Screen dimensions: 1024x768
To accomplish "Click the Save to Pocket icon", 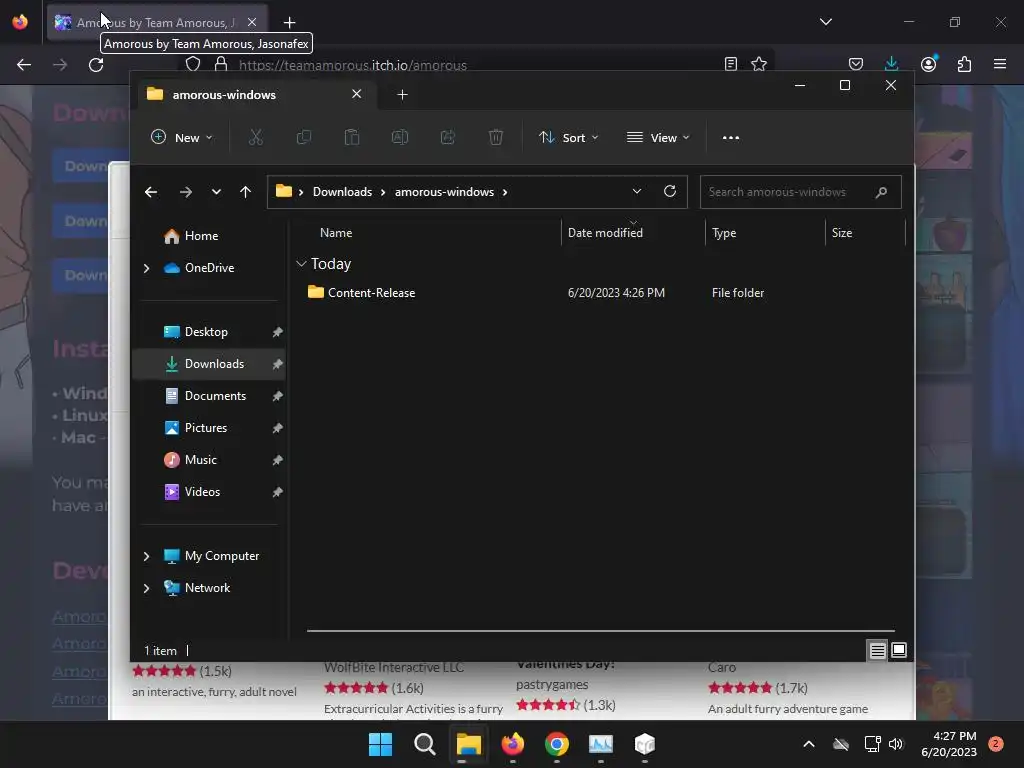I will 856,64.
